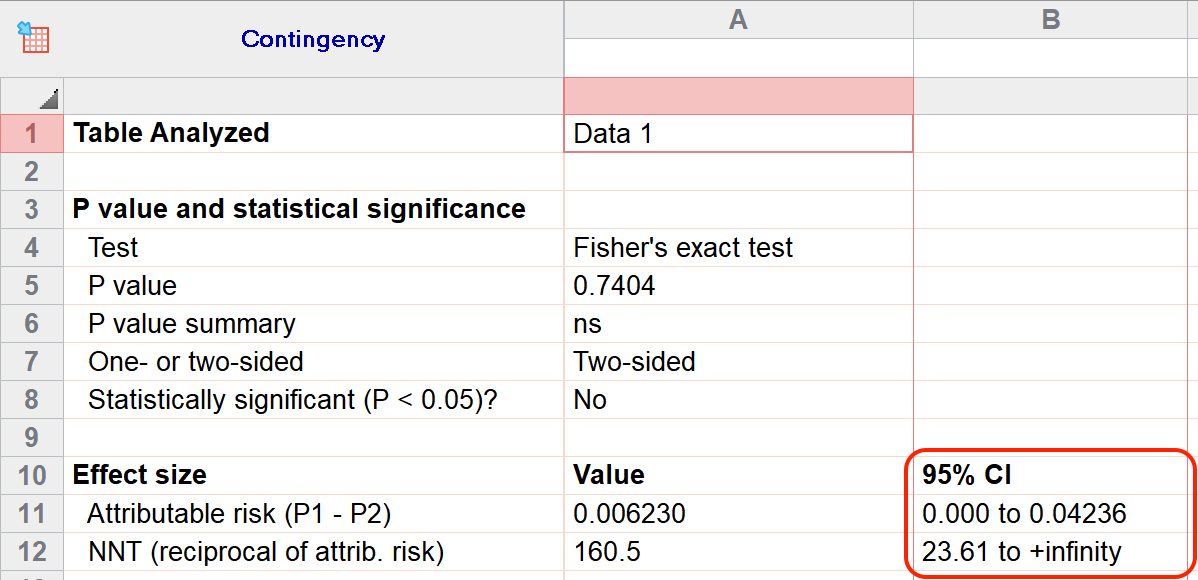
Task: Click the 0.000 to 0.04236 interval cell
Action: click(1050, 513)
